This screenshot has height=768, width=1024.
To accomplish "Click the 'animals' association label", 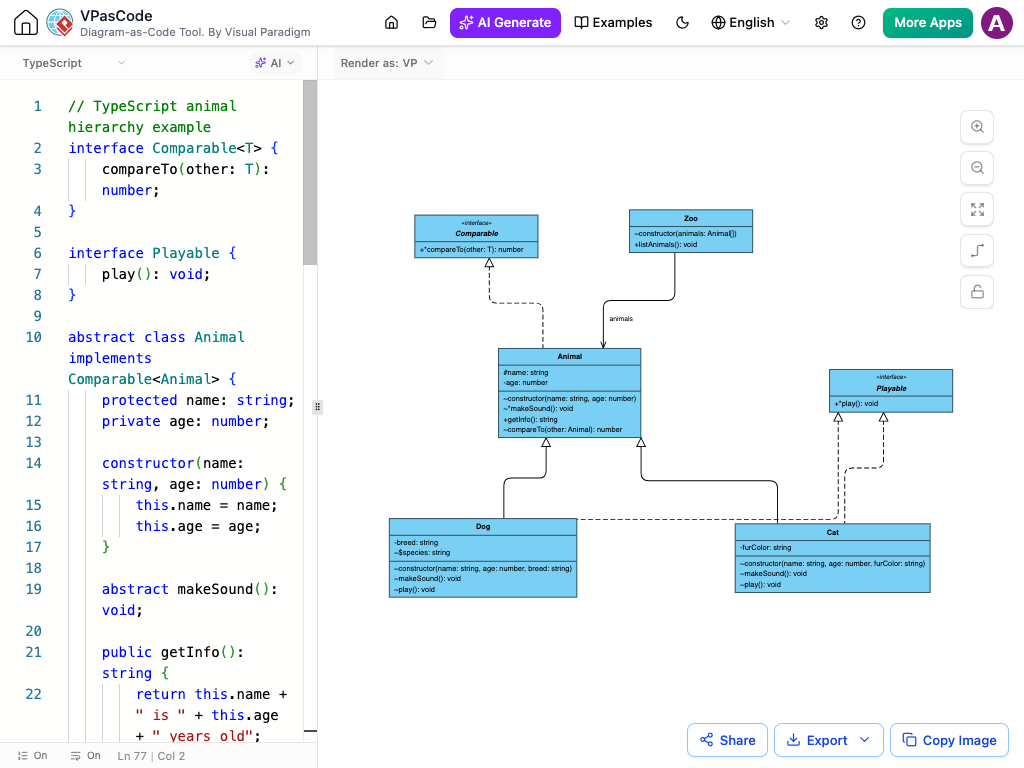I will coord(620,319).
